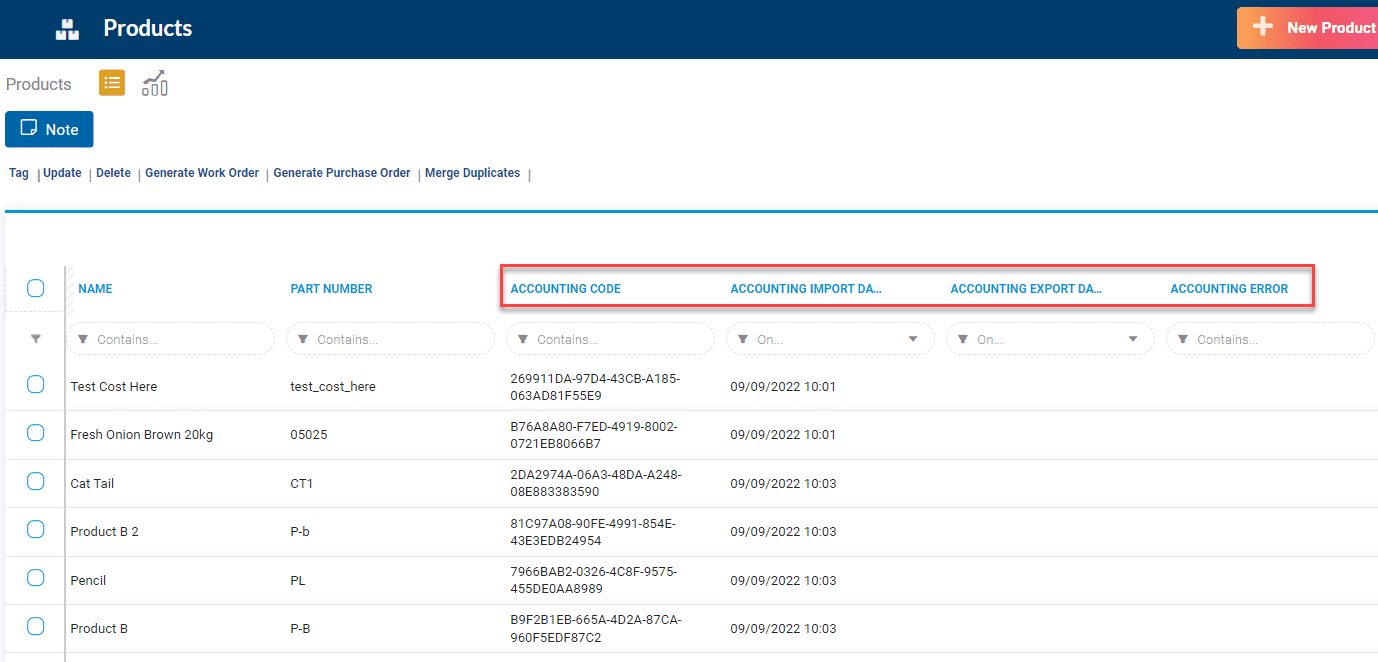This screenshot has height=662, width=1378.
Task: Click the filter icon in Accounting Code column
Action: click(523, 339)
